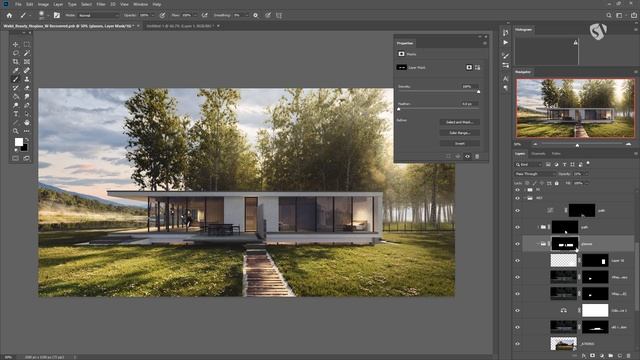Enable airbrush build-up effects toggle
The height and width of the screenshot is (360, 640).
(x=204, y=15)
